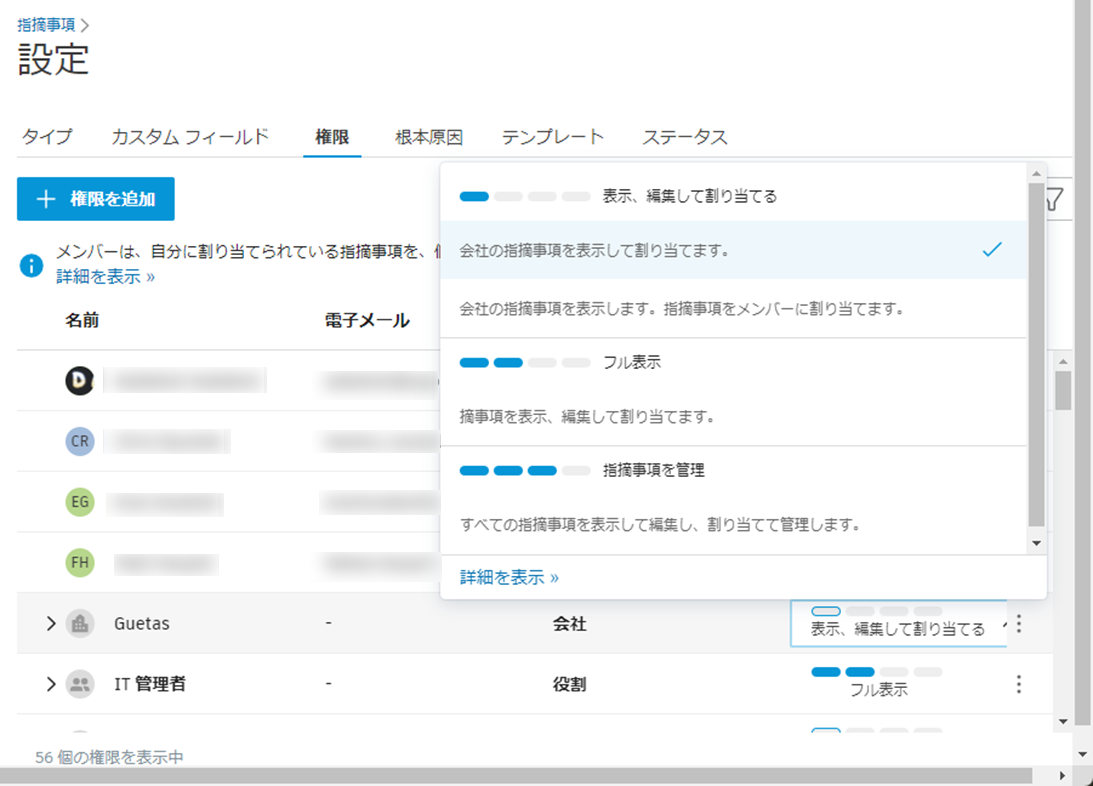
Task: Open the テンプレート tab
Action: point(553,137)
